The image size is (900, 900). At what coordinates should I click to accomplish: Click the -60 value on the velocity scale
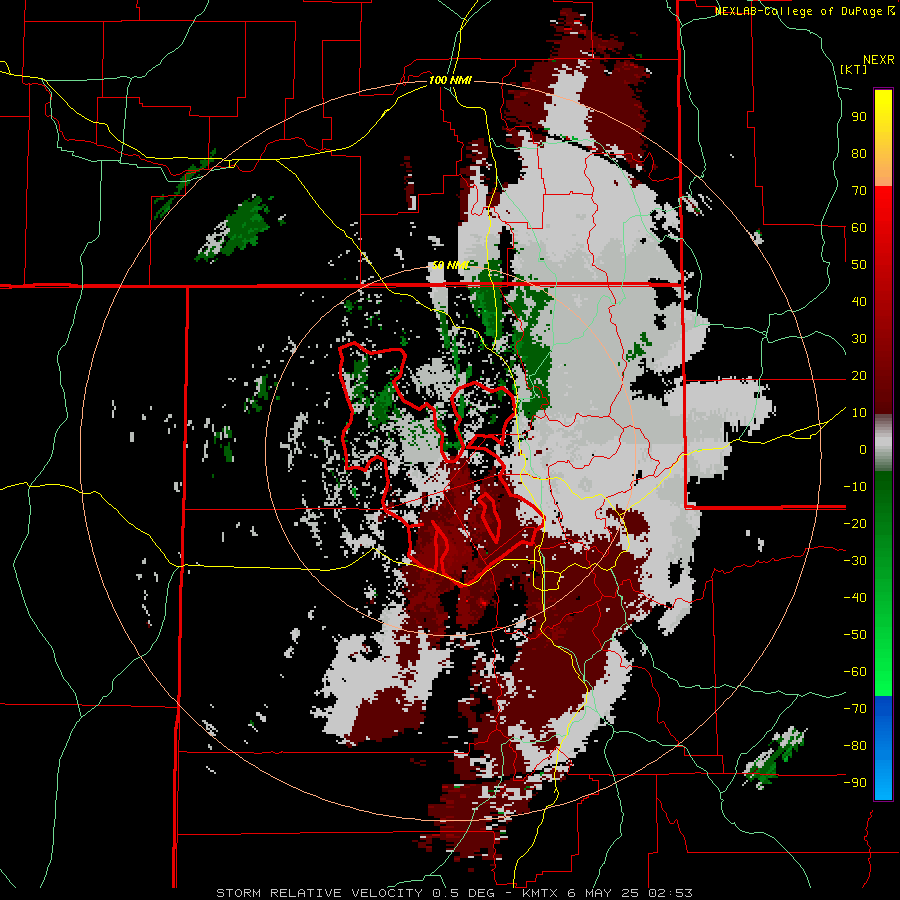[855, 672]
